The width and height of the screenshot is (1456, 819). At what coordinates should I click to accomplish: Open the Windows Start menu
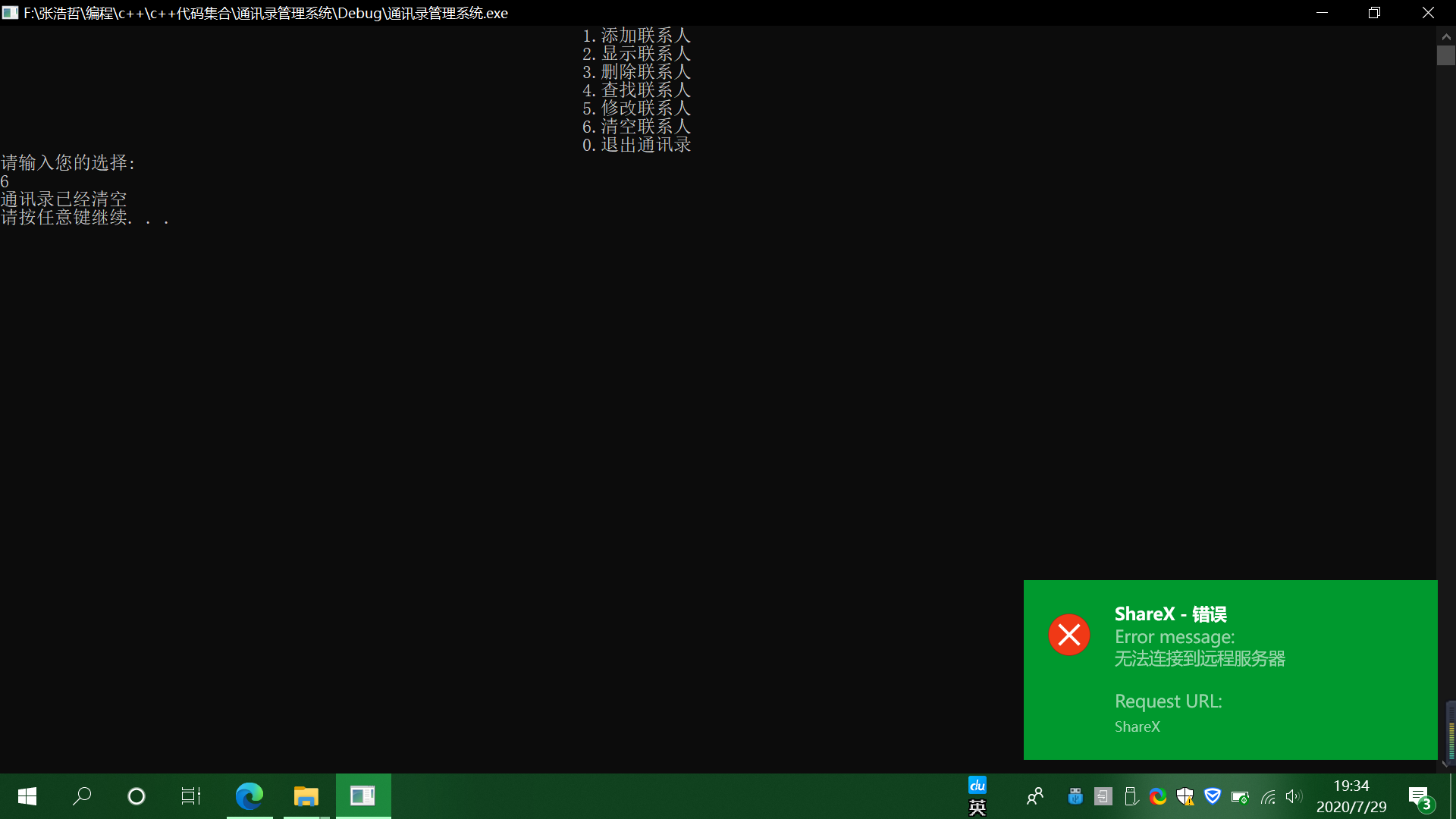pyautogui.click(x=27, y=796)
